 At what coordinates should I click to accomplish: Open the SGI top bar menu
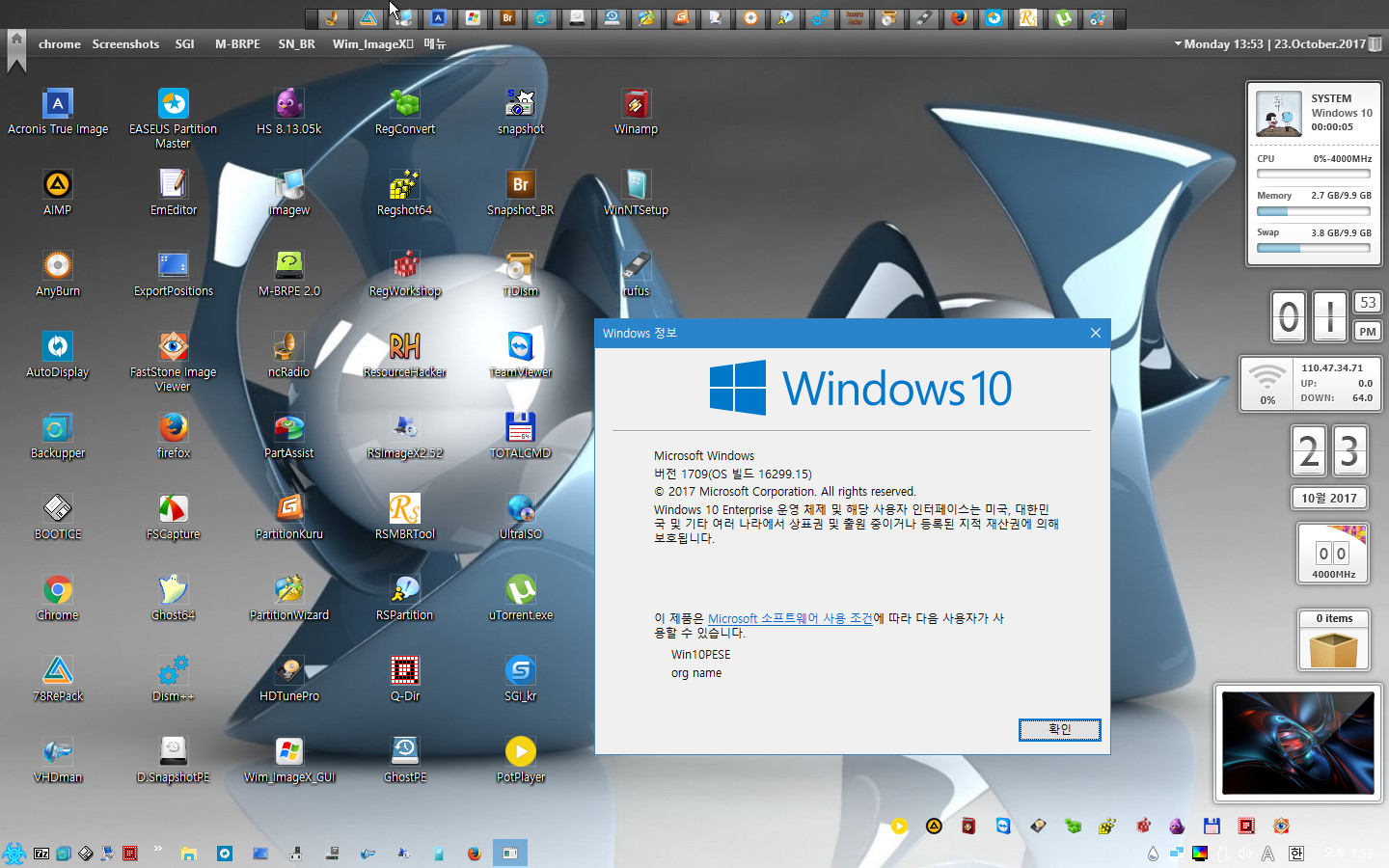pyautogui.click(x=184, y=44)
